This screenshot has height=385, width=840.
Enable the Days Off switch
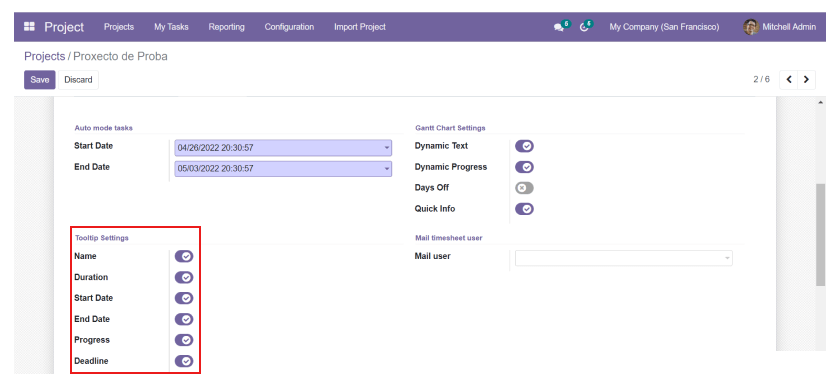point(524,188)
